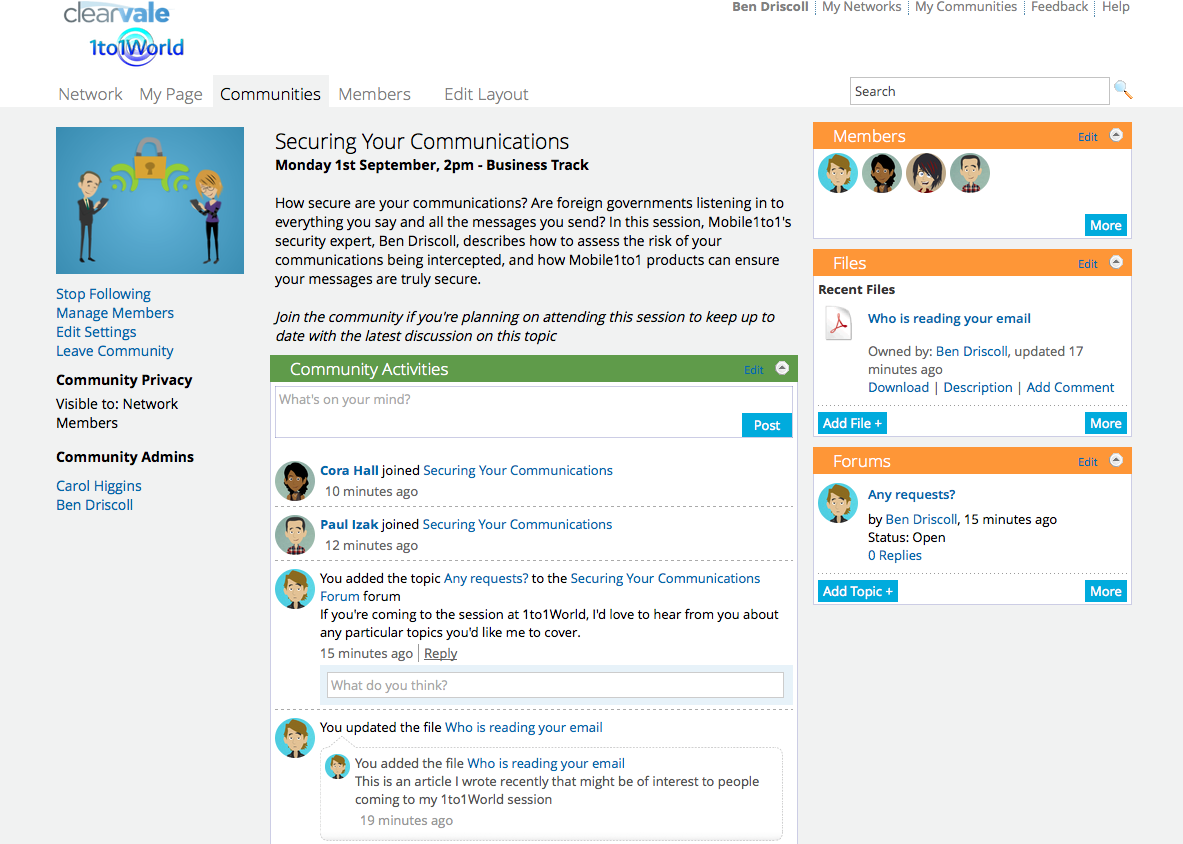Screen dimensions: 1183x844
Task: Click Leave Community link
Action: click(115, 351)
